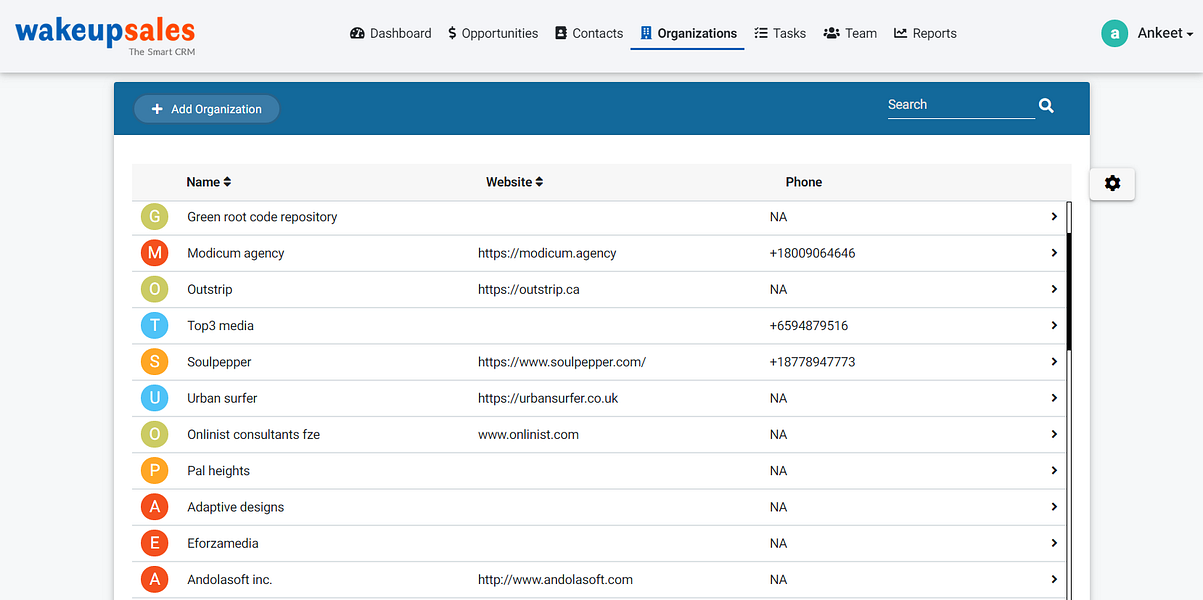Expand the Adaptive designs row chevron
The height and width of the screenshot is (600, 1203).
pyautogui.click(x=1054, y=507)
